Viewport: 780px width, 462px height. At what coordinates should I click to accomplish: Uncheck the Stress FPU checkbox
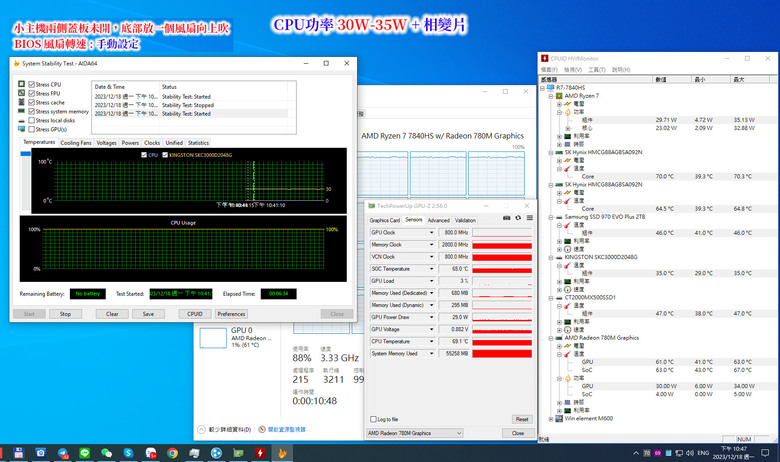(32, 94)
